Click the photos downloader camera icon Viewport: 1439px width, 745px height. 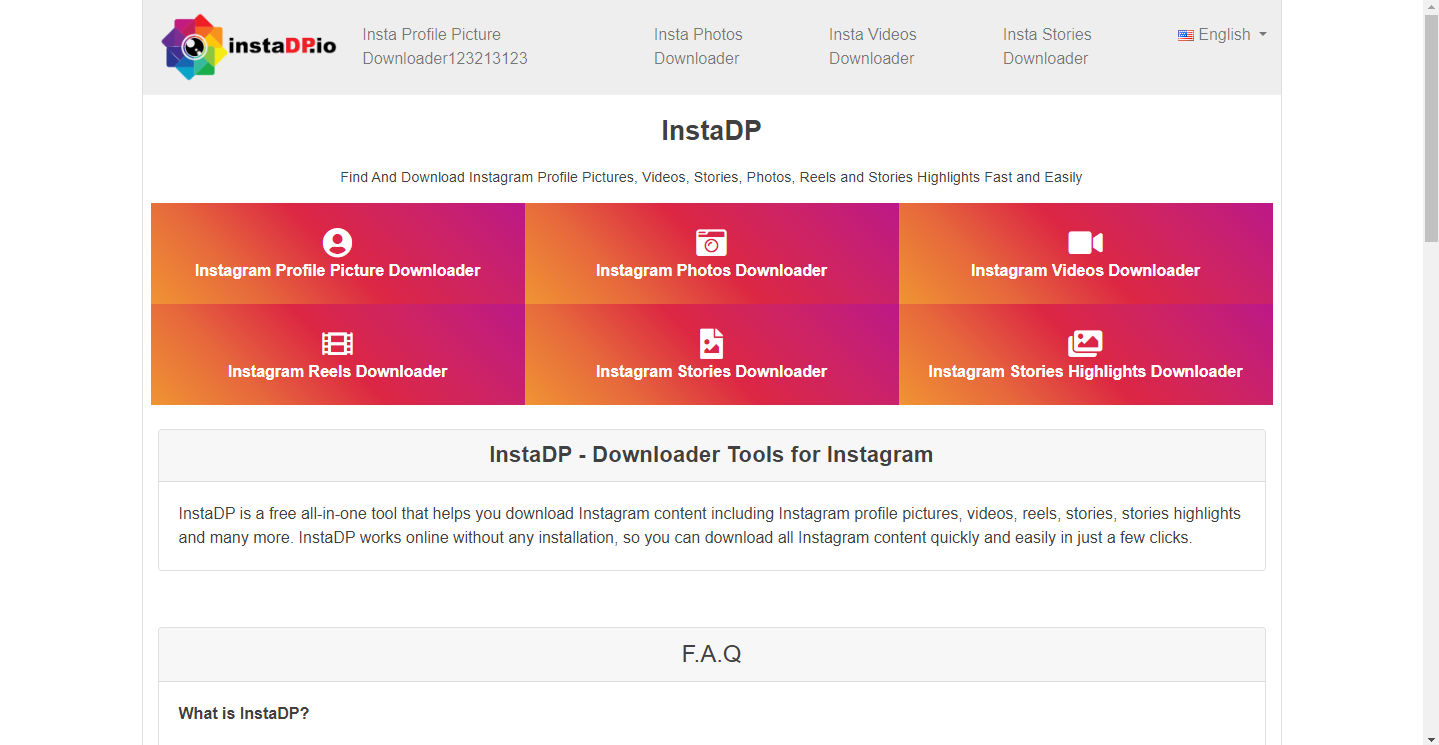[711, 242]
